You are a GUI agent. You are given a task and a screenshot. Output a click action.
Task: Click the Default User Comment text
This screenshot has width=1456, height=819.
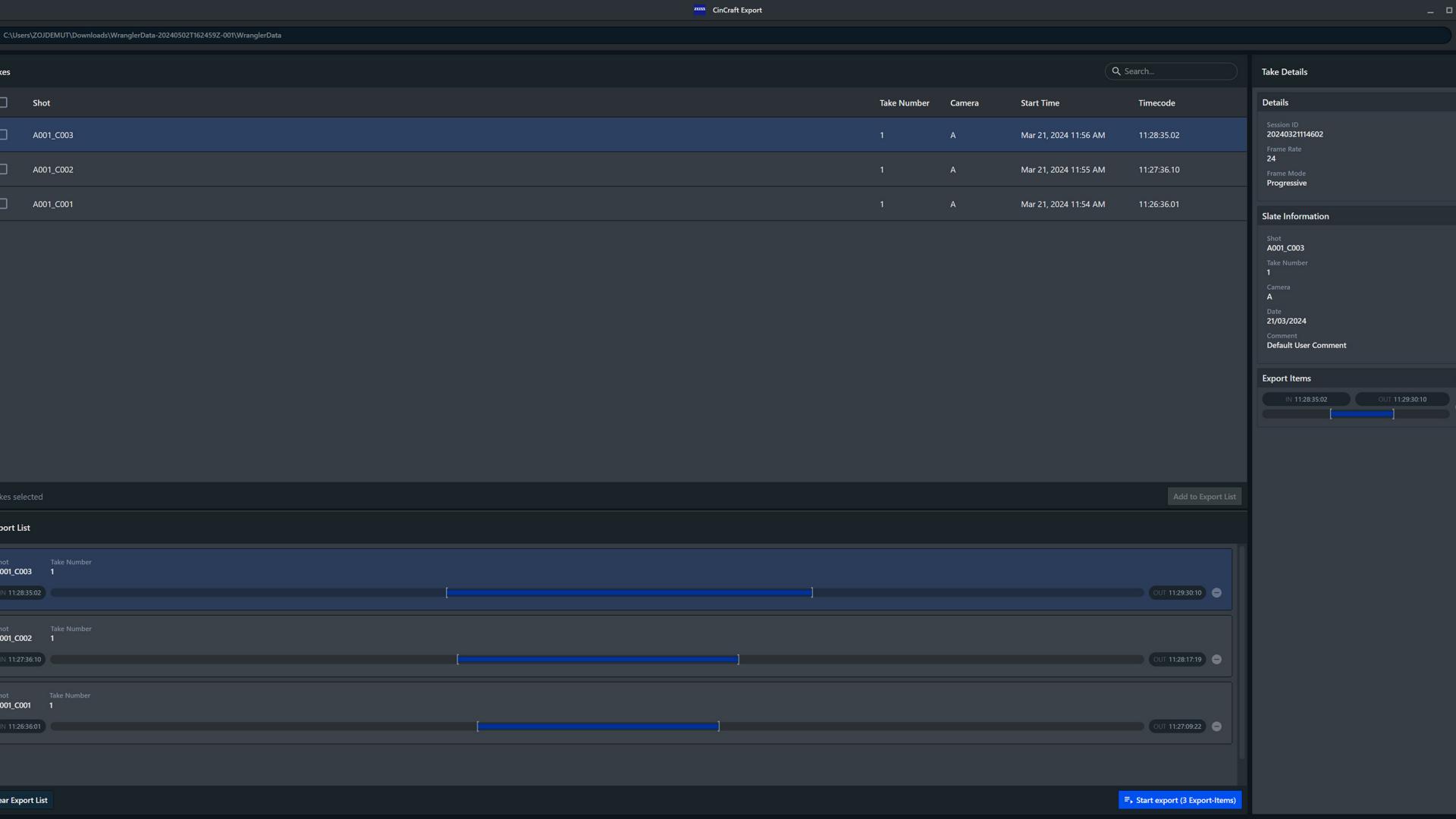point(1306,345)
